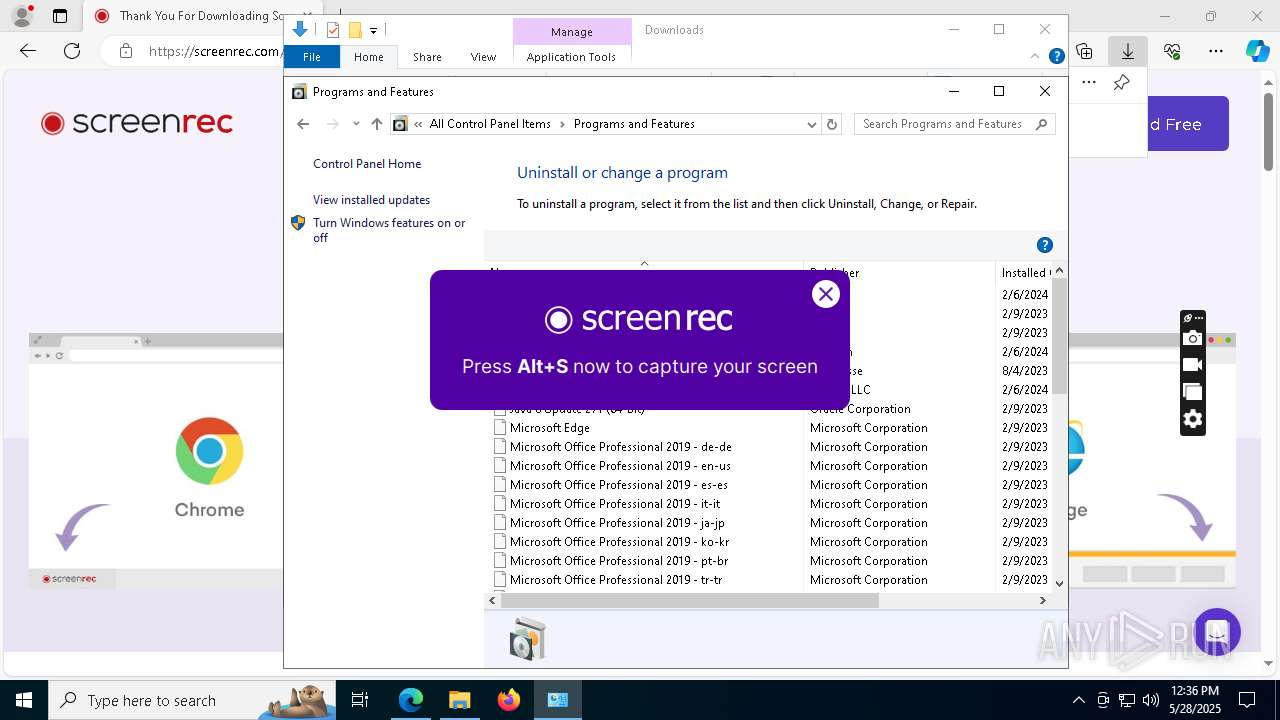Open the ScreenRec gallery icon
The image size is (1280, 720).
pyautogui.click(x=1192, y=392)
